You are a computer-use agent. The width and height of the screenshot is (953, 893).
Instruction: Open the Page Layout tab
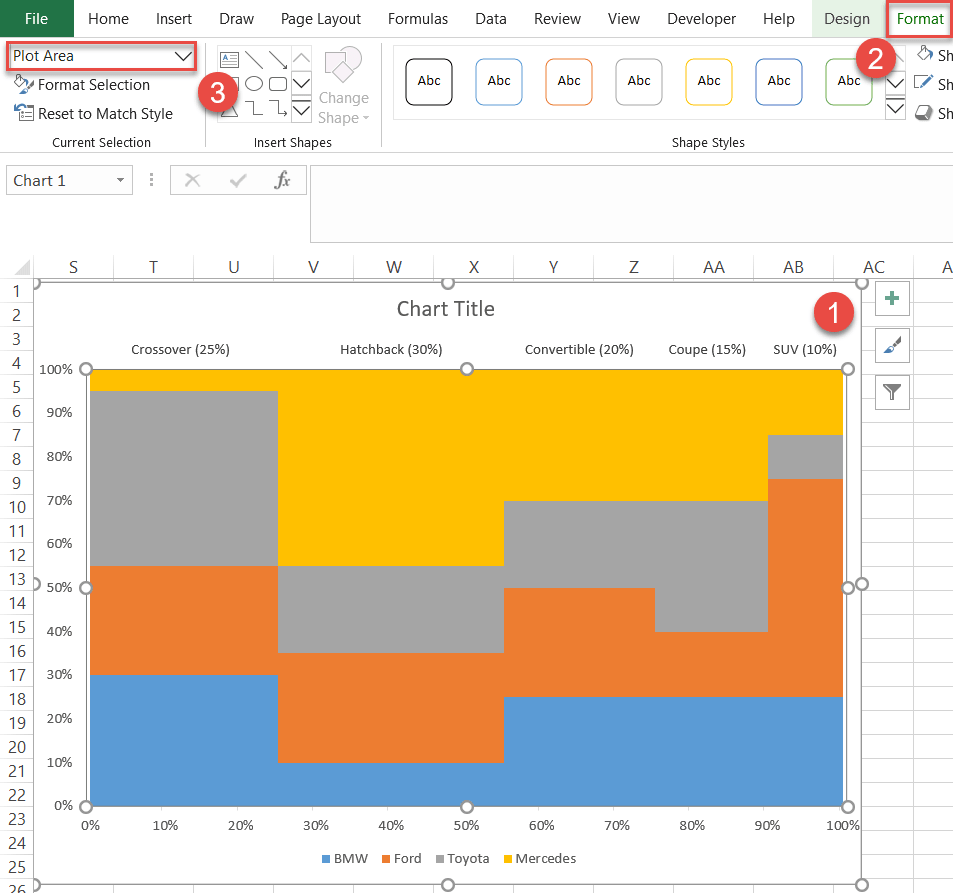321,19
